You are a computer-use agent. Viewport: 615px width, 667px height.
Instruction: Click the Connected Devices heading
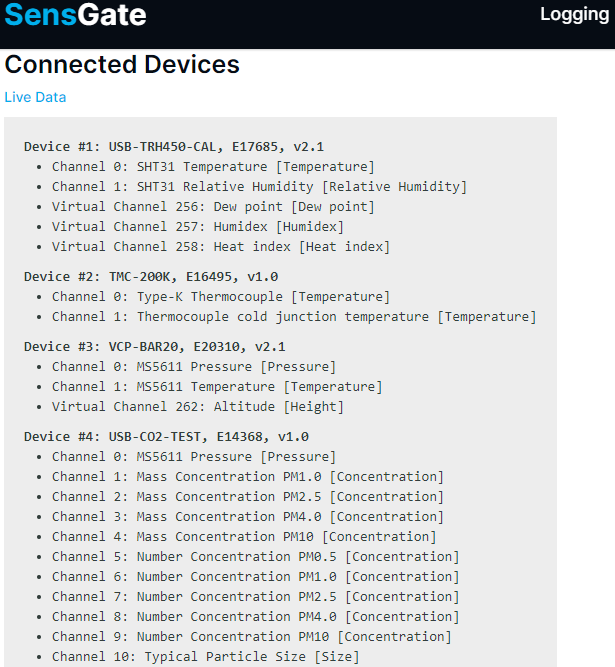[122, 65]
